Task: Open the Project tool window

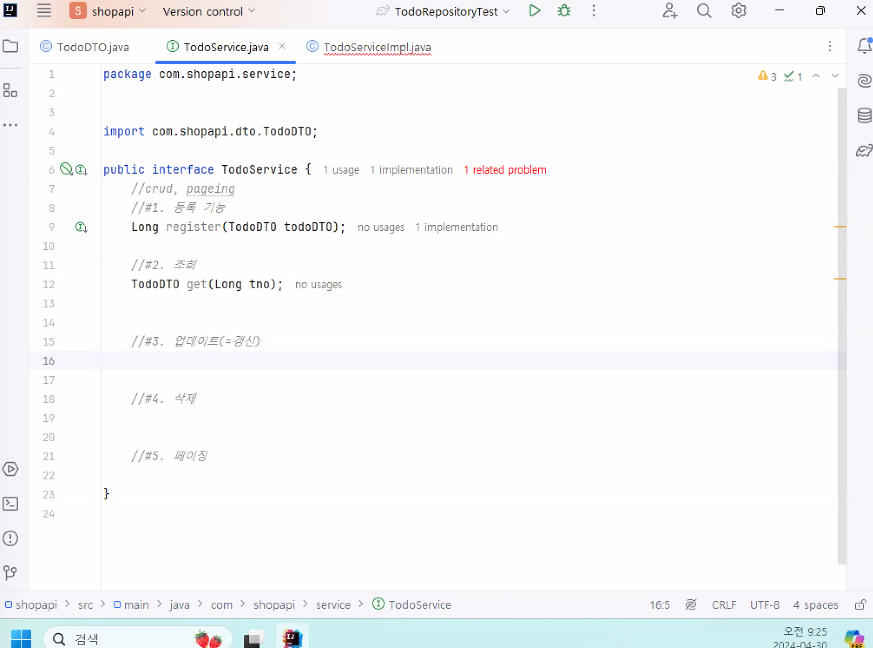Action: coord(11,45)
